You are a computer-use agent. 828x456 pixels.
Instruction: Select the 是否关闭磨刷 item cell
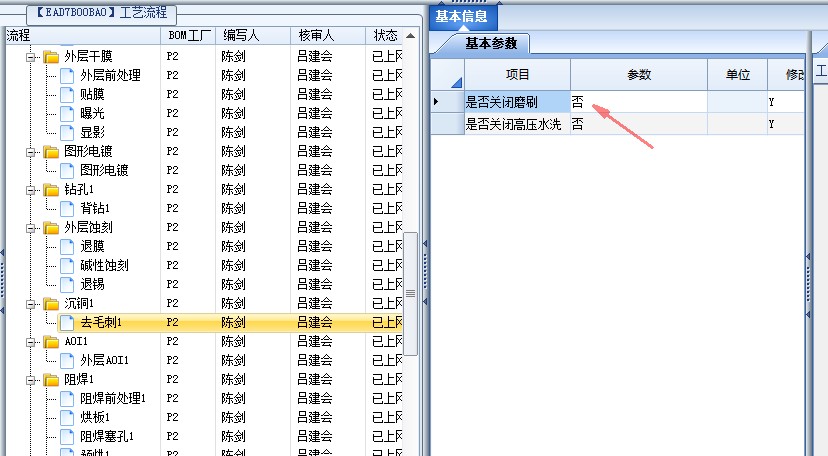point(517,101)
